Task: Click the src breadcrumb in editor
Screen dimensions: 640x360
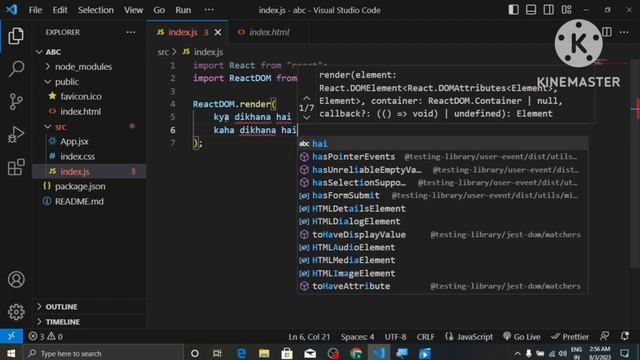Action: (x=163, y=52)
